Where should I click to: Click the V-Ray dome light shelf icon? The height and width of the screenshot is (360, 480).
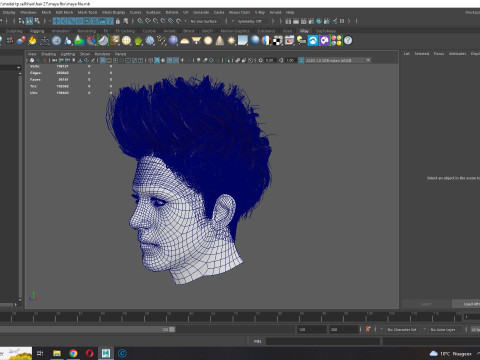(x=184, y=41)
